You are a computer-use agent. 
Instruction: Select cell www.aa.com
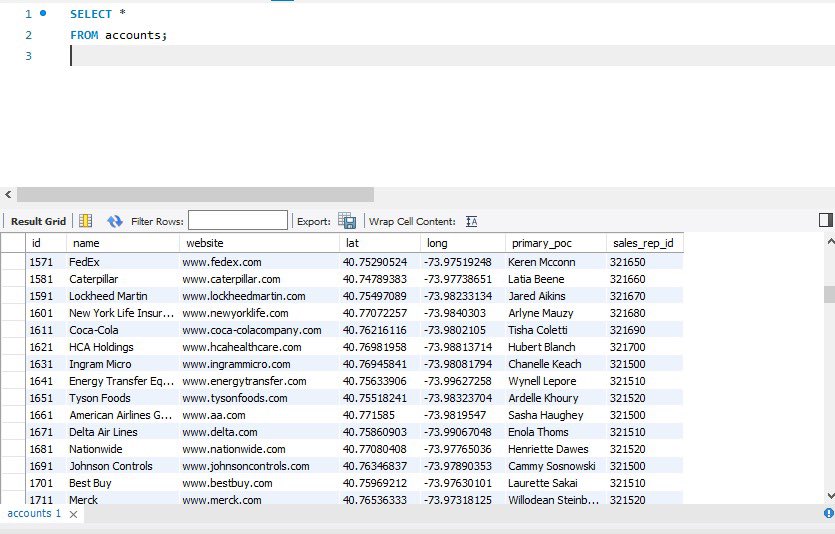pos(259,415)
